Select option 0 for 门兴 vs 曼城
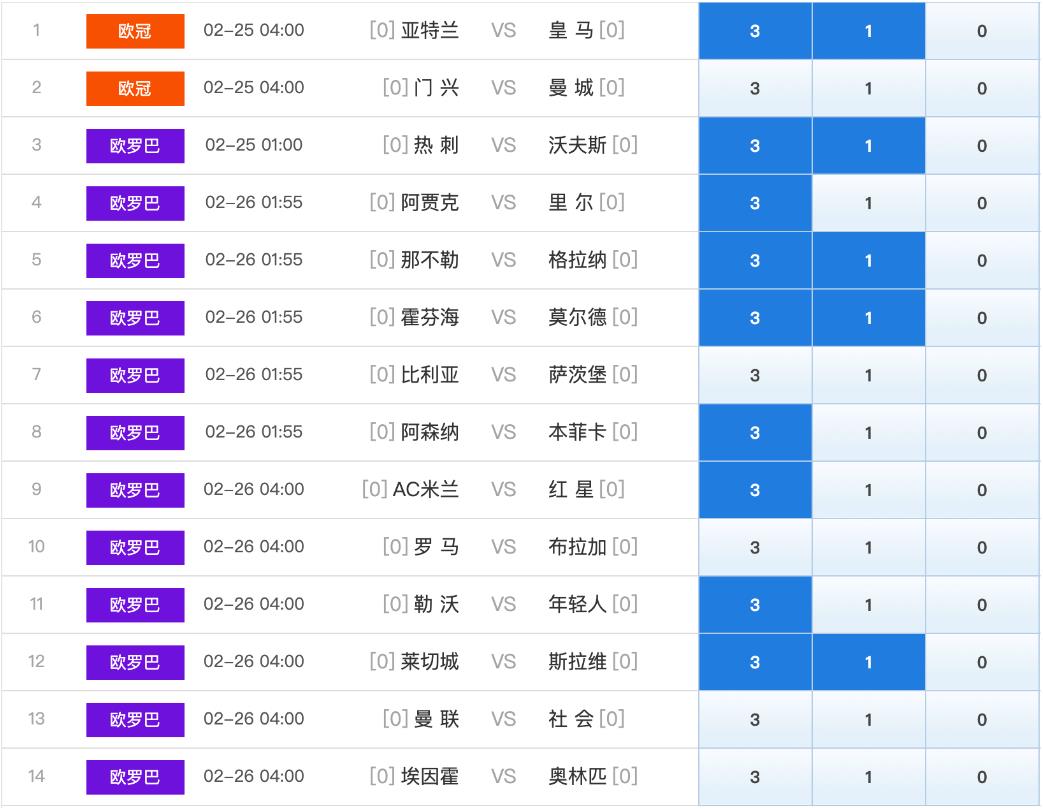This screenshot has width=1043, height=809. click(x=982, y=88)
